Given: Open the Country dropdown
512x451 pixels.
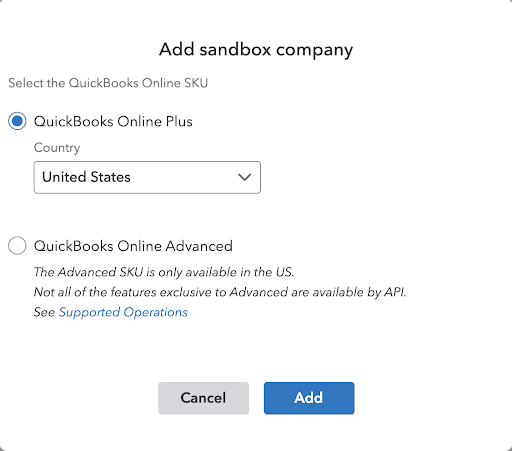Looking at the screenshot, I should point(147,177).
